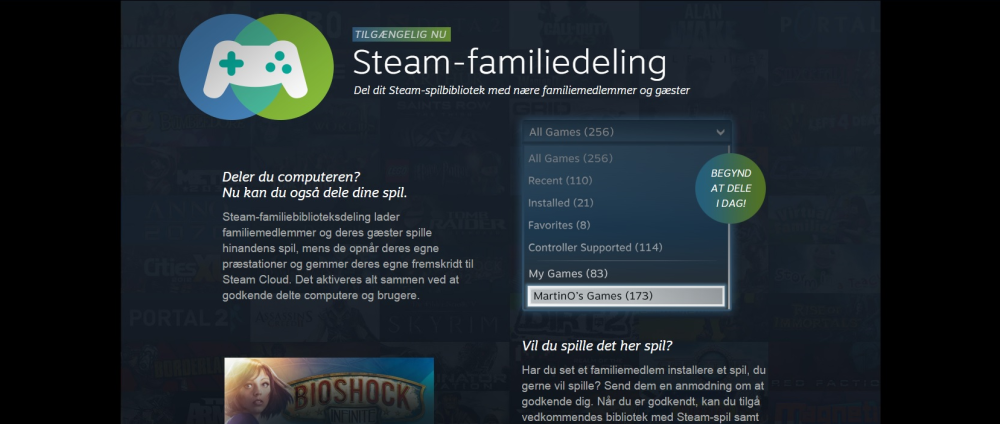Click the Begynd at dele i dag button
The image size is (1000, 424).
click(x=730, y=189)
